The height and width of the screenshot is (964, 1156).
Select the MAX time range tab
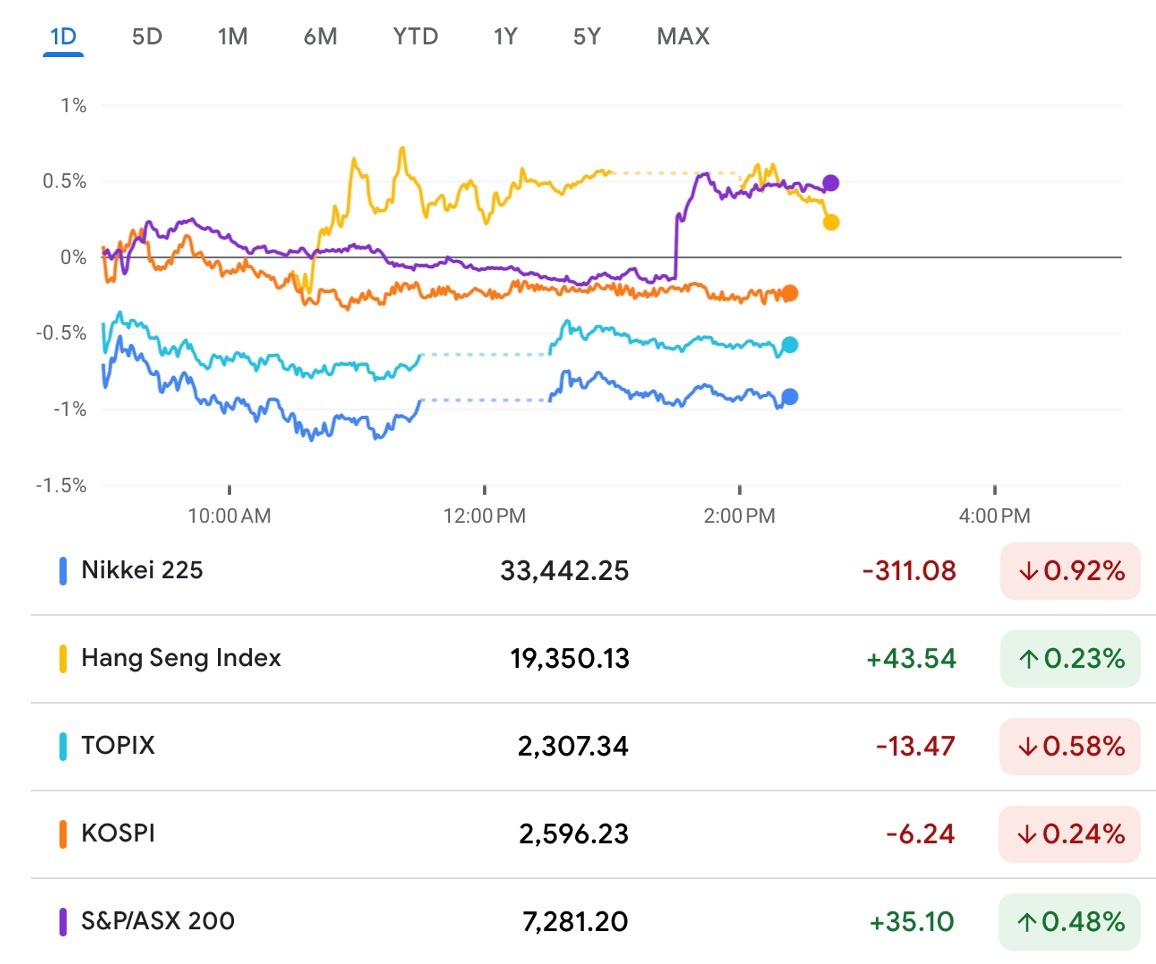(x=683, y=36)
